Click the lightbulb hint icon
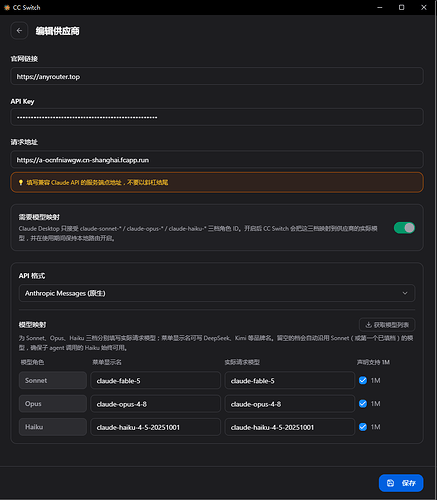Viewport: 437px width, 500px height. pos(21,183)
